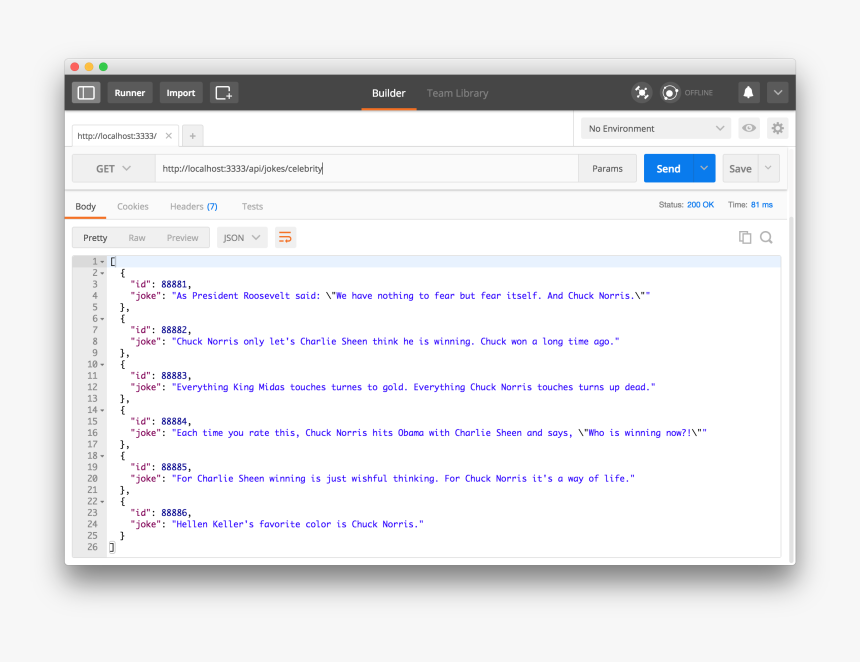860x662 pixels.
Task: Click the joke text about President Roosevelt
Action: tap(411, 296)
